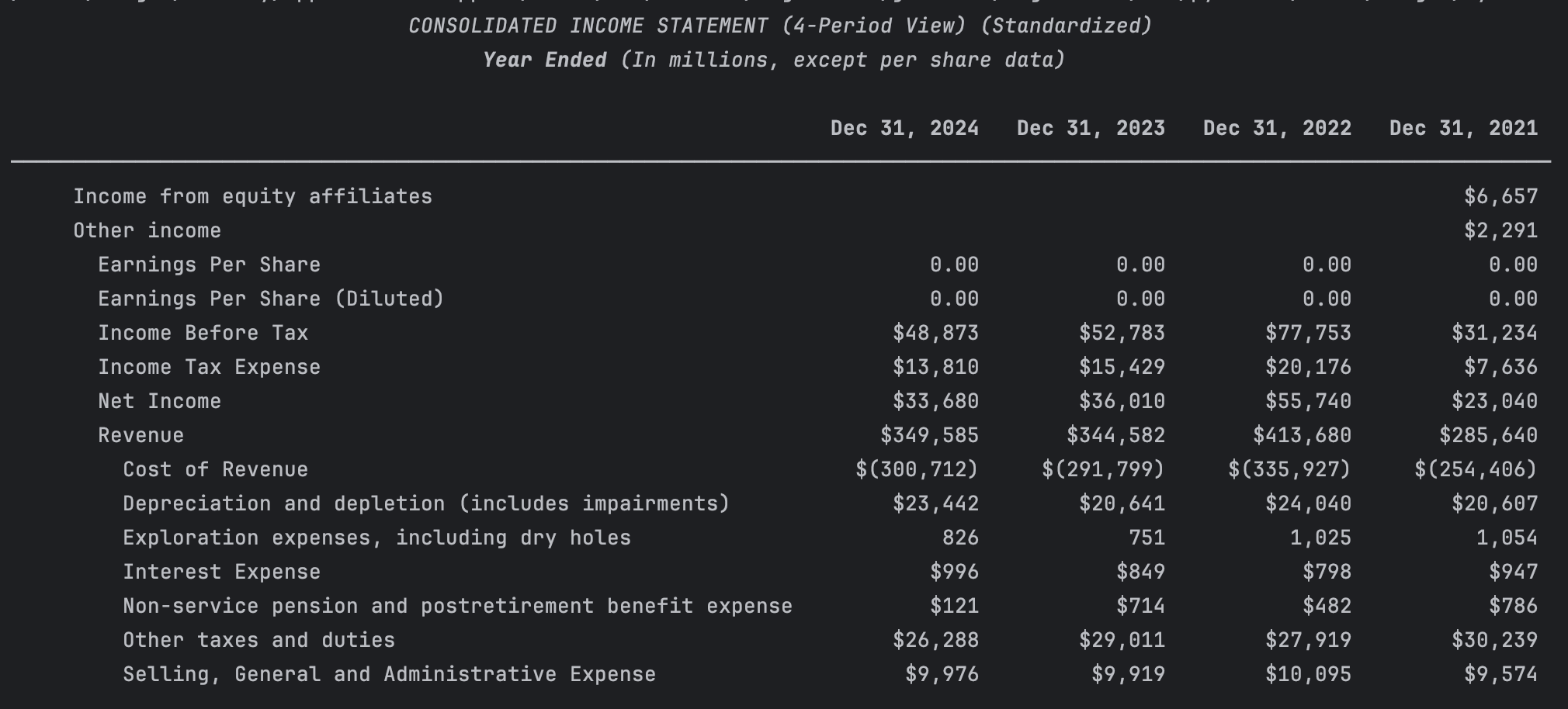Select the $2,291 other income value
1568x709 pixels.
pyautogui.click(x=1501, y=230)
